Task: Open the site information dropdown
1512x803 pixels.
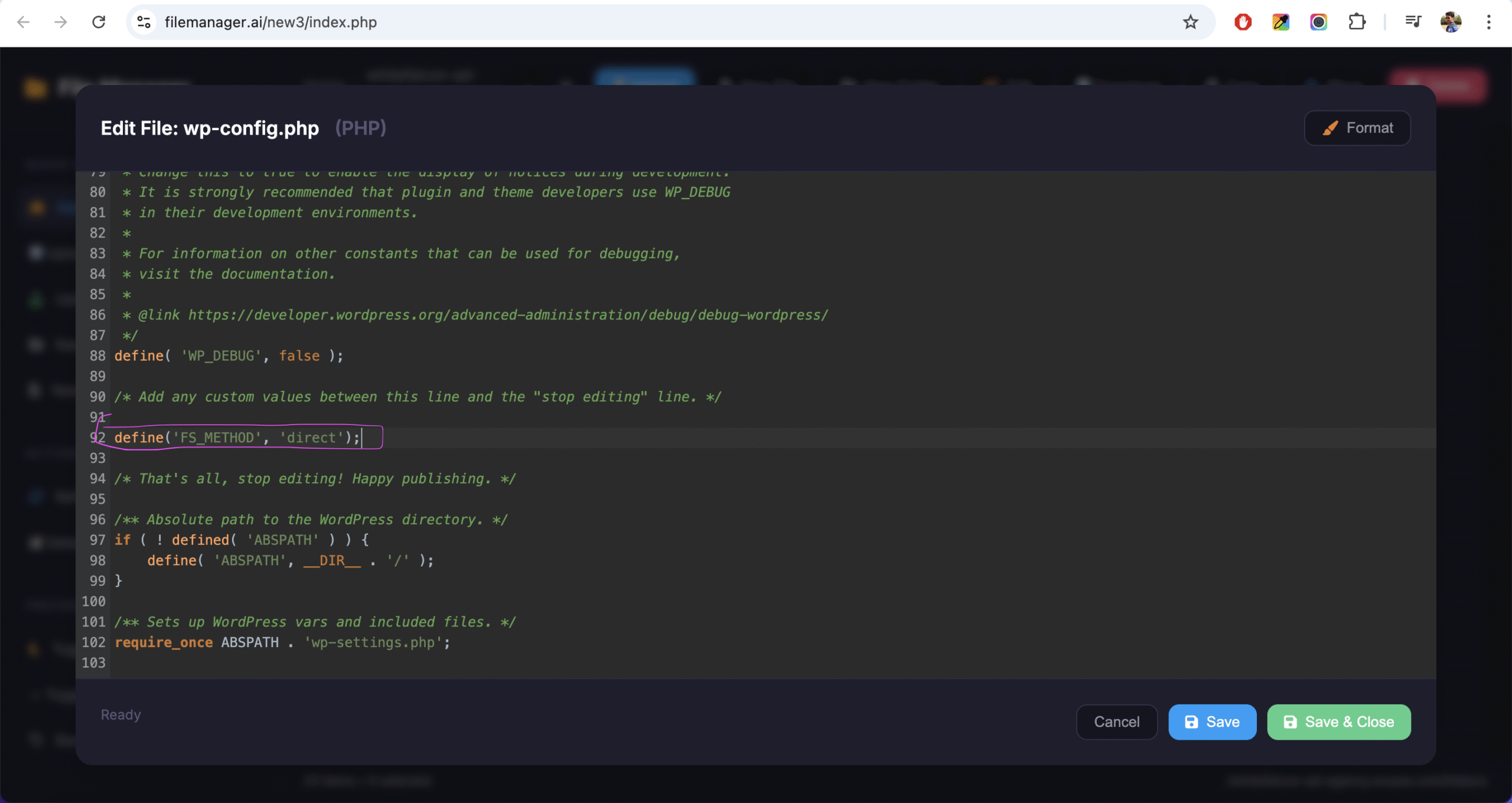Action: coord(144,22)
